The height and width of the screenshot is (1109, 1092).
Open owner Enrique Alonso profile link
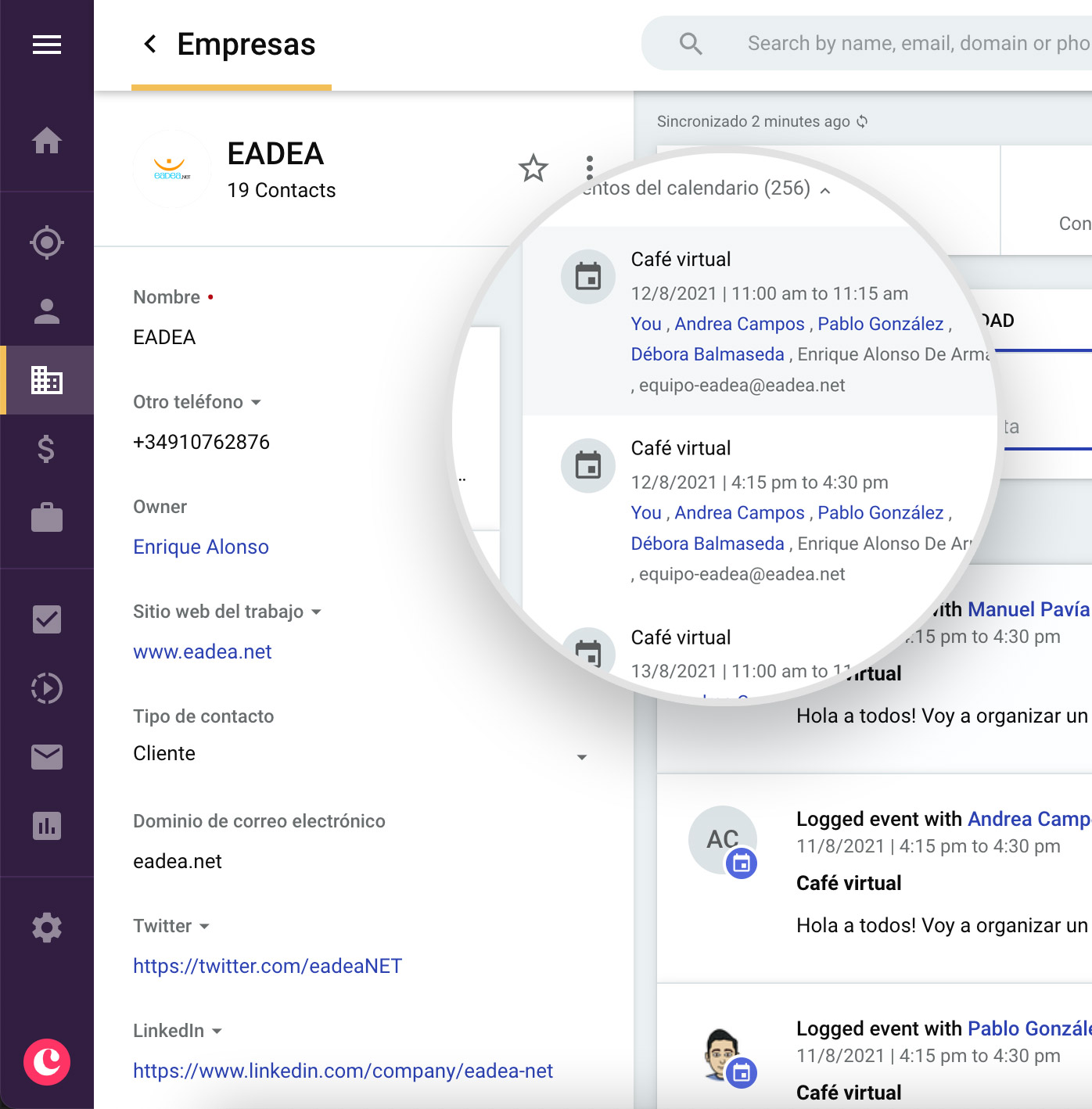click(200, 547)
